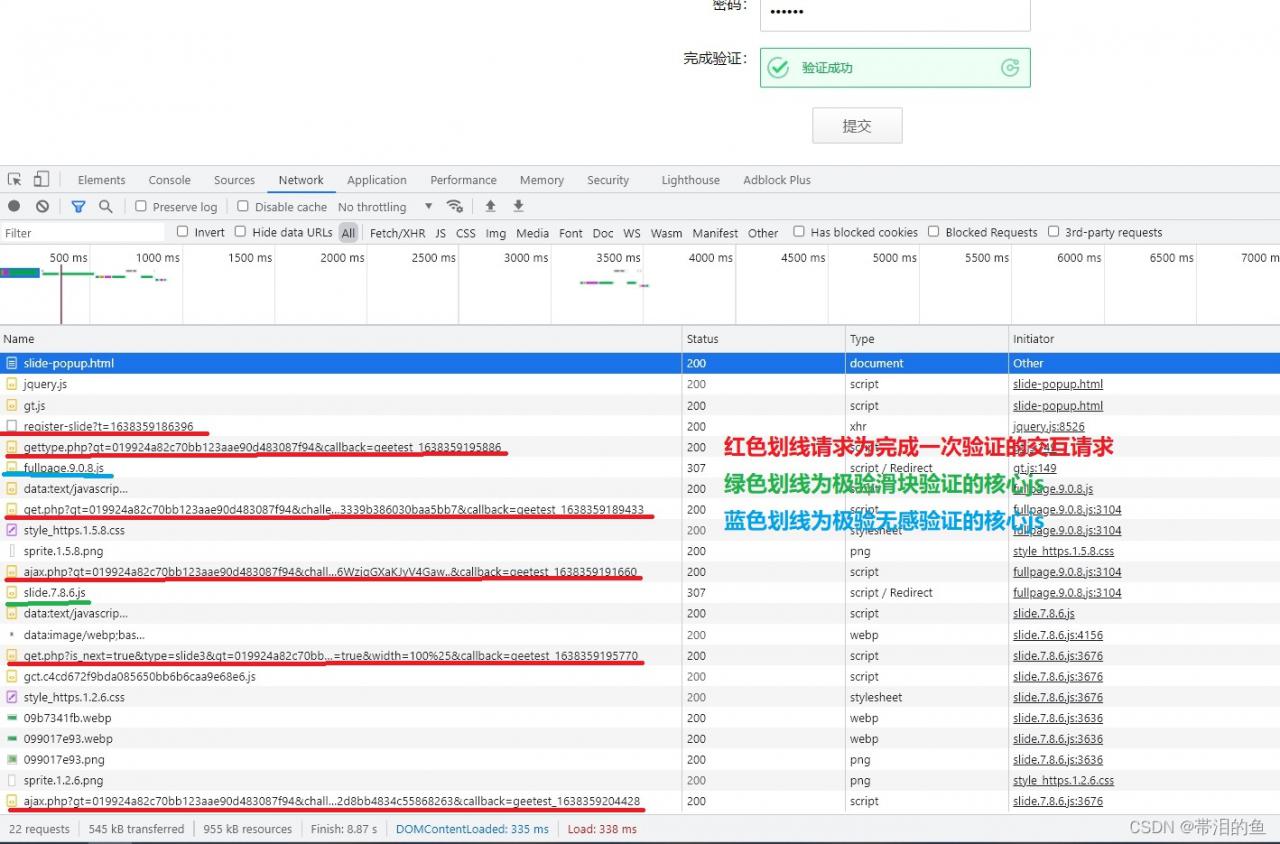Select the fullpage.9.0.8.js request row
The height and width of the screenshot is (844, 1280).
pyautogui.click(x=640, y=468)
